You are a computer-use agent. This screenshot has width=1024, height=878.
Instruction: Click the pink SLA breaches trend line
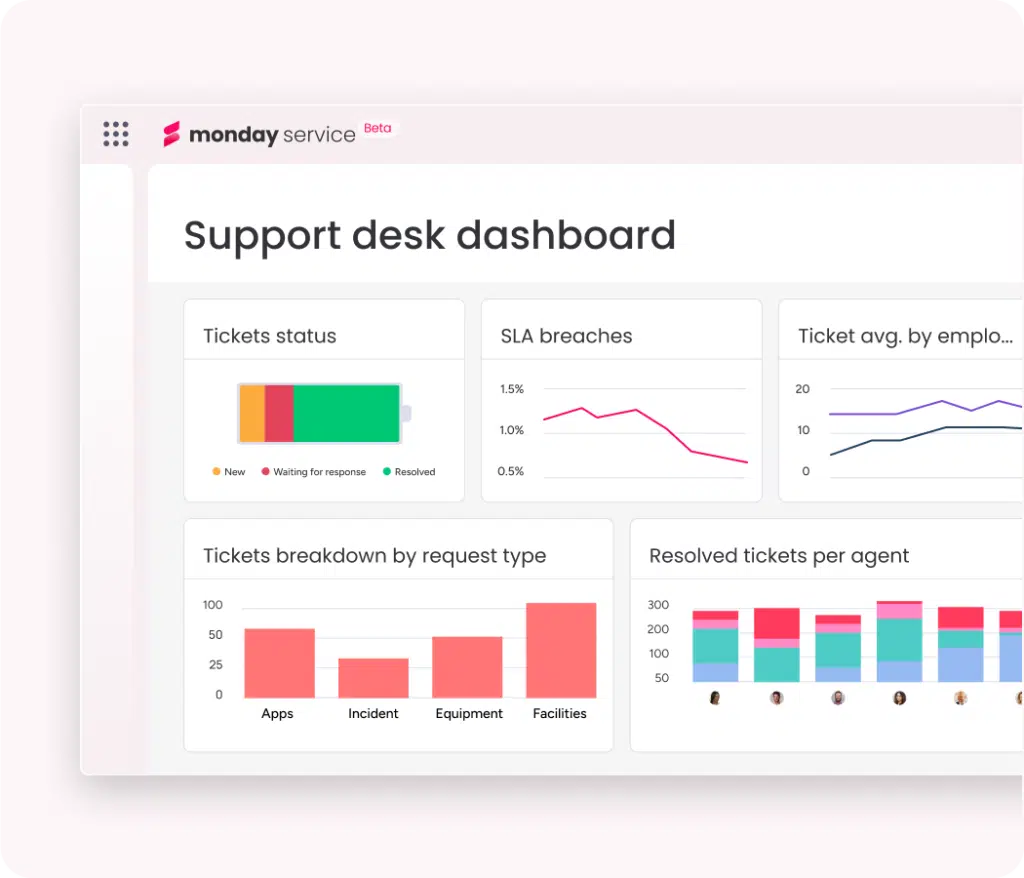[666, 429]
